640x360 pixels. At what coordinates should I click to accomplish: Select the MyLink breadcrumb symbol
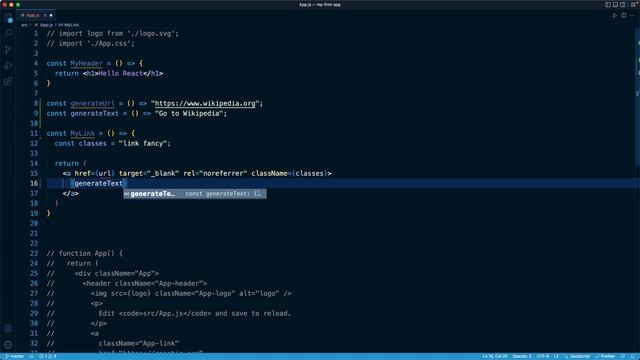(x=69, y=25)
